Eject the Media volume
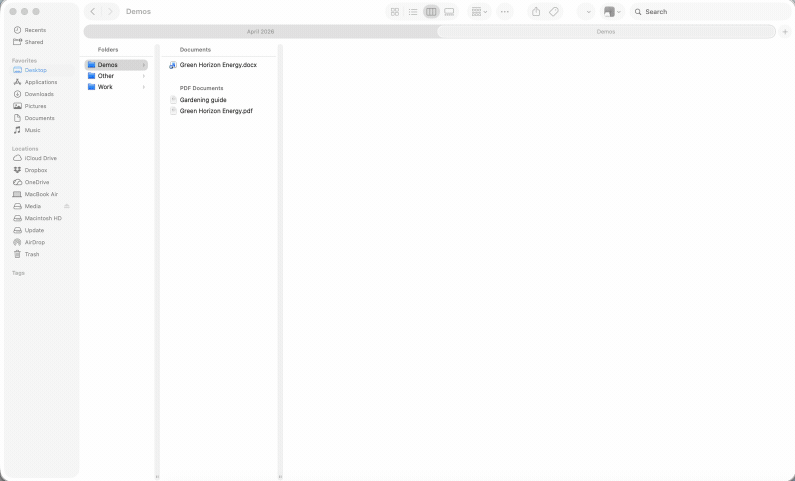 [66, 206]
